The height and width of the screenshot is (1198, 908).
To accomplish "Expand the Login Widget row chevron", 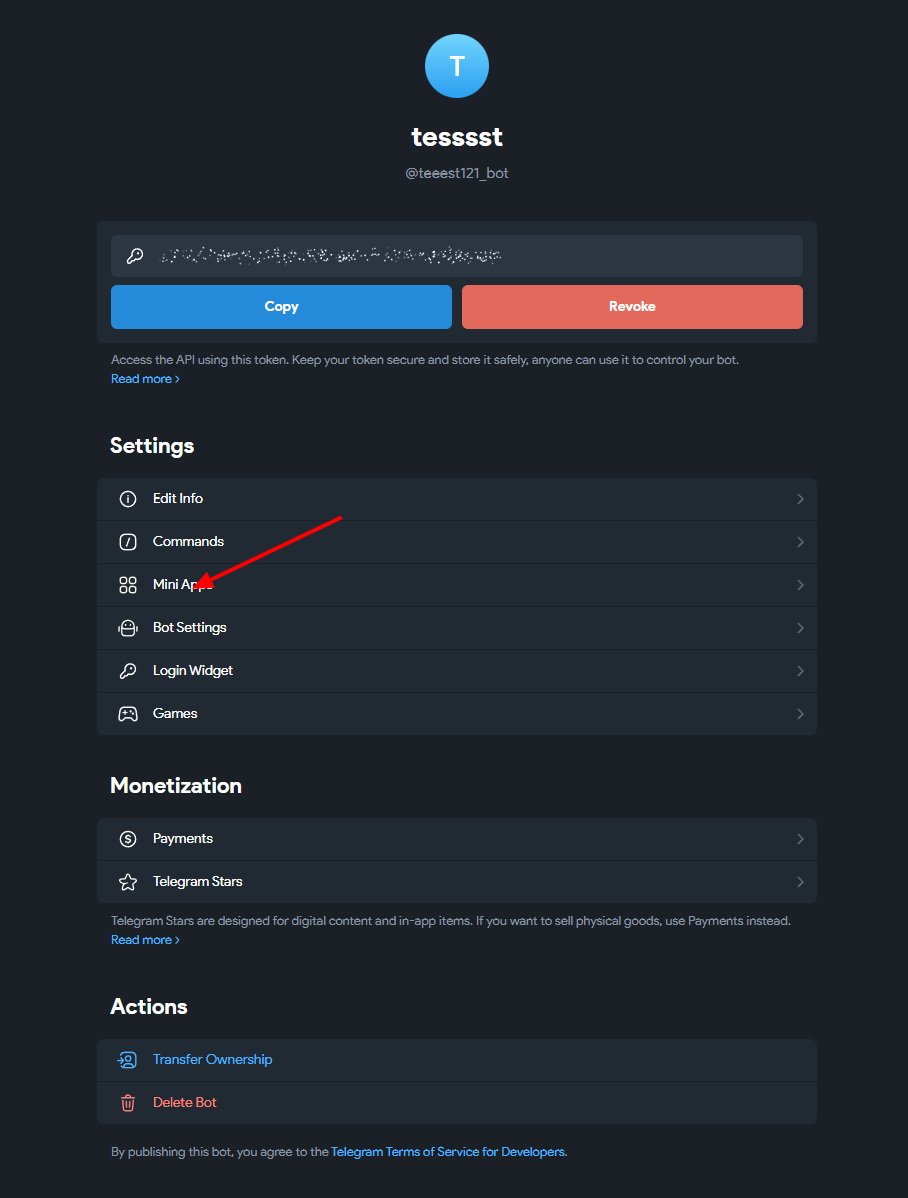I will point(800,671).
